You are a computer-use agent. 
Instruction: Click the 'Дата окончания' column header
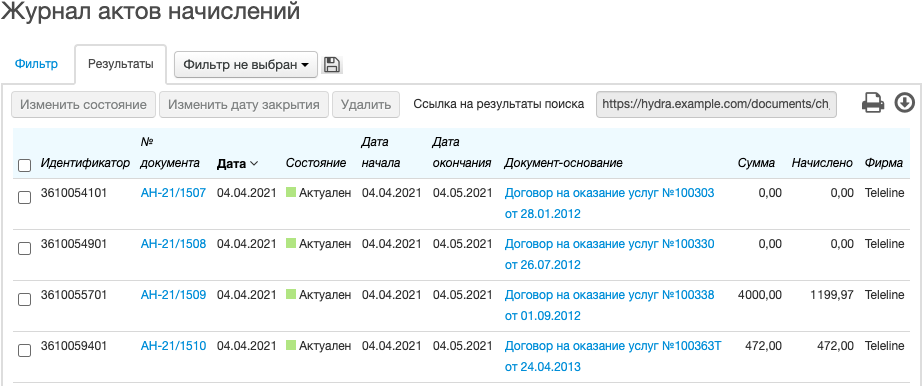click(462, 152)
